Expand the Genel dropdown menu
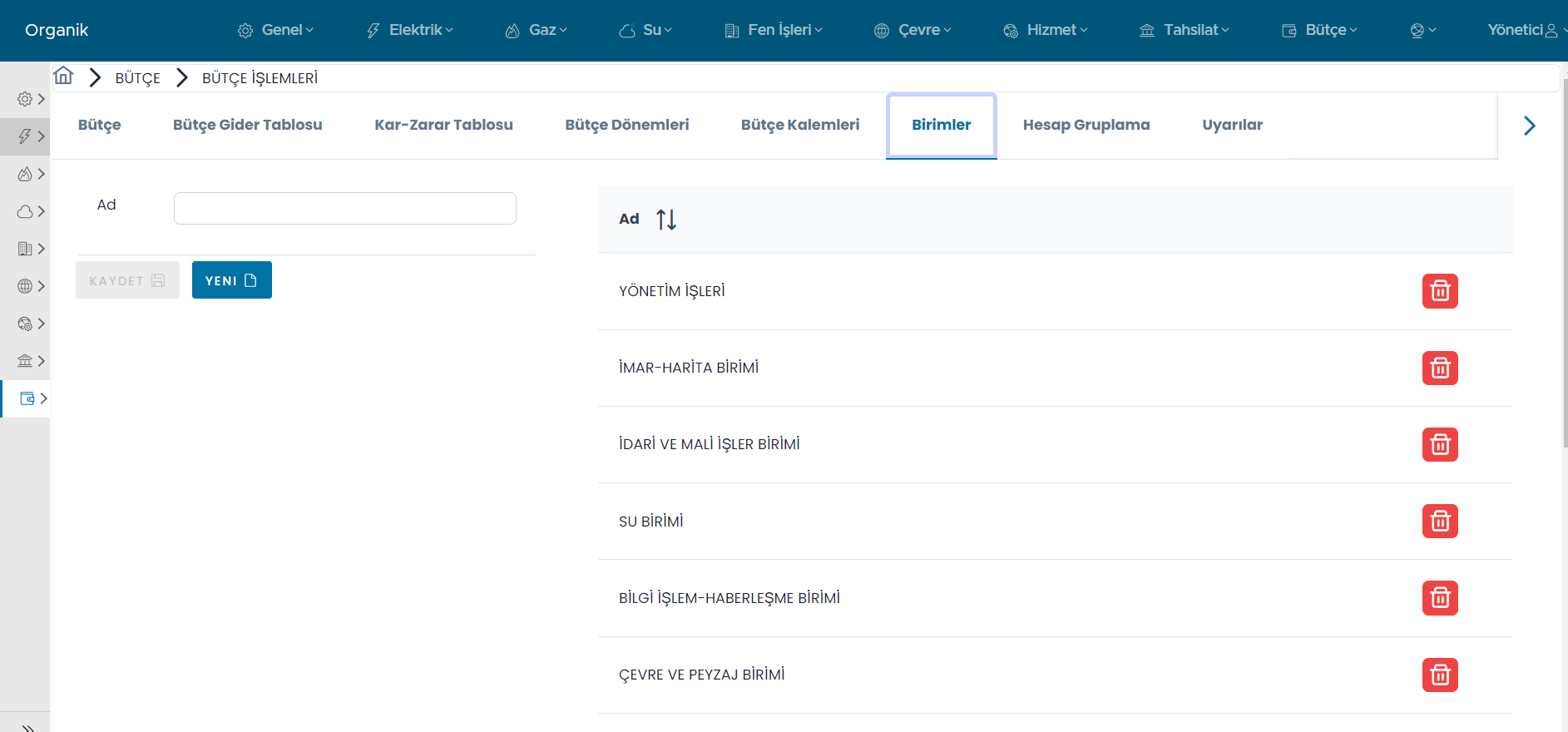This screenshot has height=732, width=1568. pyautogui.click(x=276, y=30)
